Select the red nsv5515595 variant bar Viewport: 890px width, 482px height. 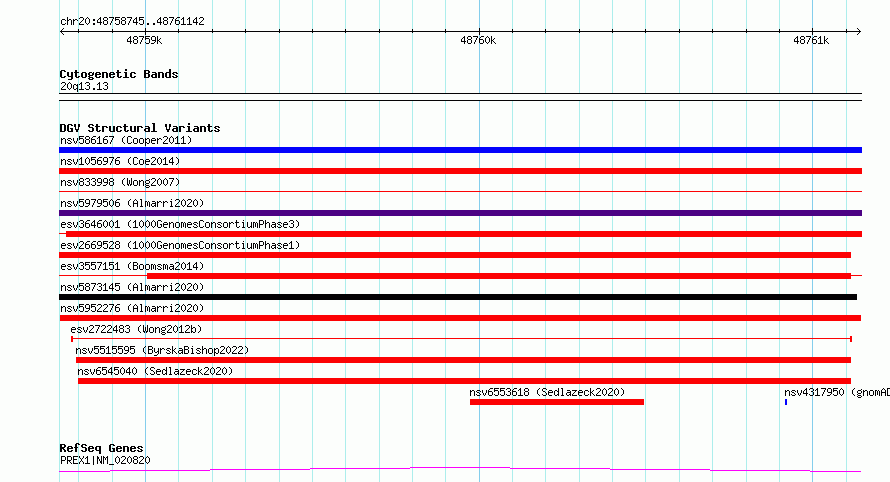(463, 360)
